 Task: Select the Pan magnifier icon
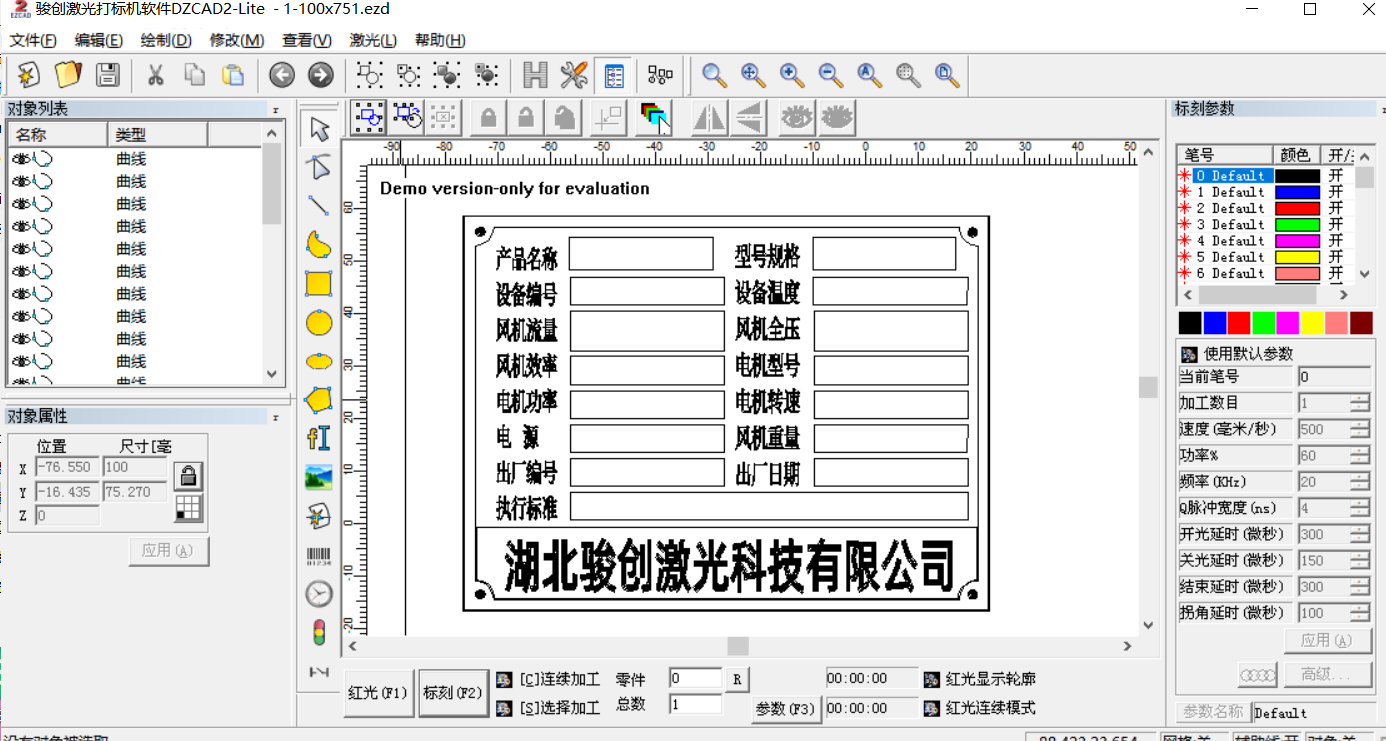(x=753, y=75)
